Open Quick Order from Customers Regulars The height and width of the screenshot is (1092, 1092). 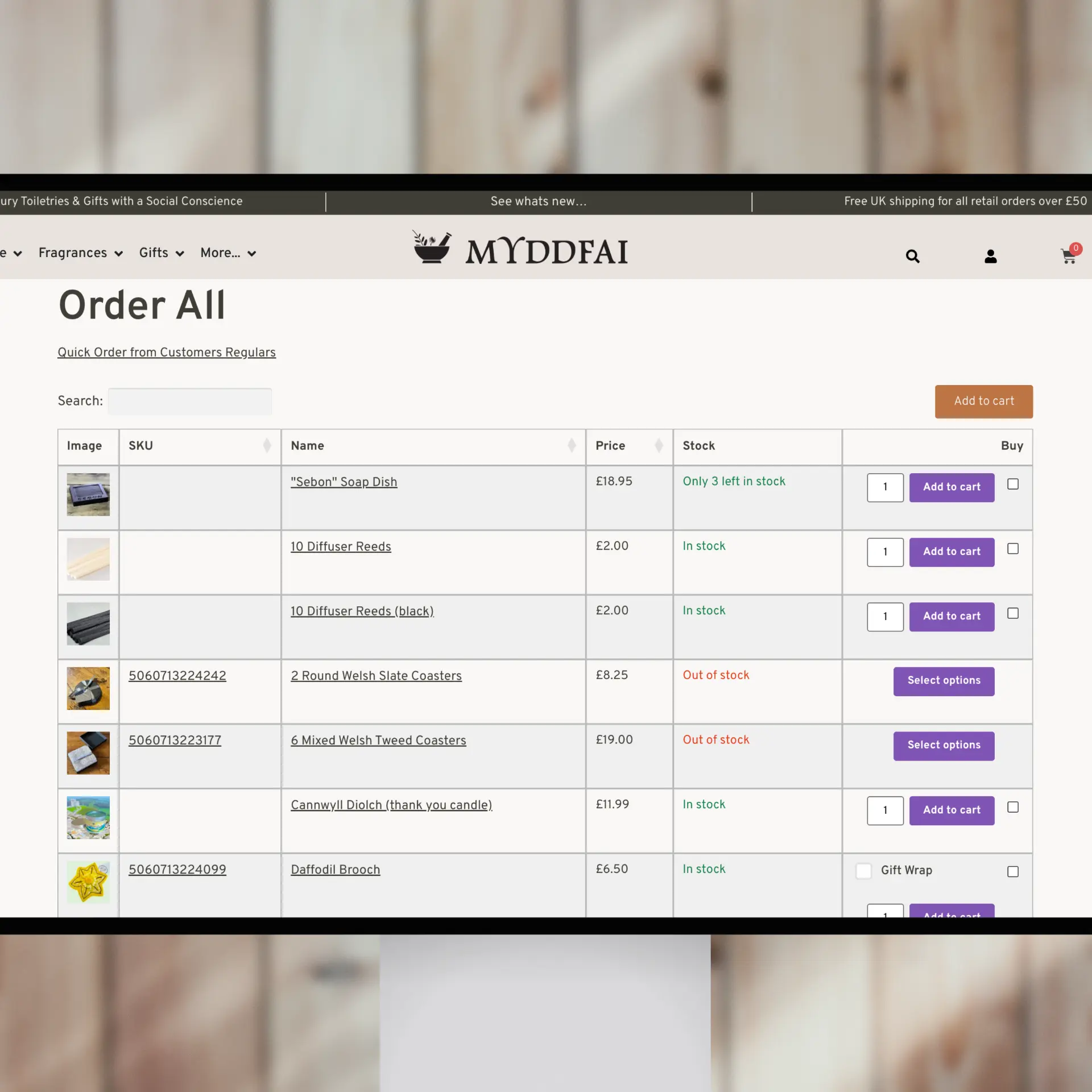(167, 353)
